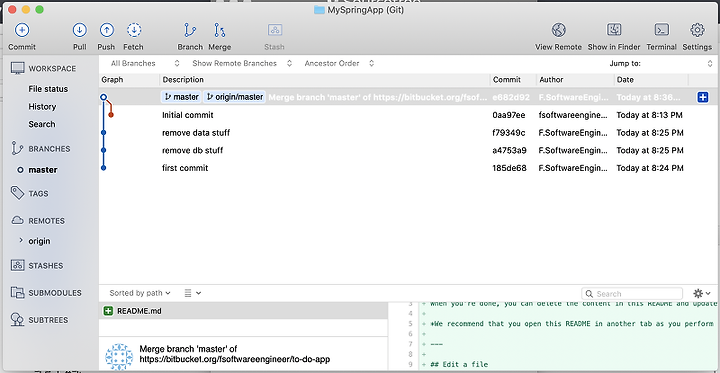This screenshot has width=720, height=373.
Task: Click the Commit toolbar icon
Action: click(22, 30)
